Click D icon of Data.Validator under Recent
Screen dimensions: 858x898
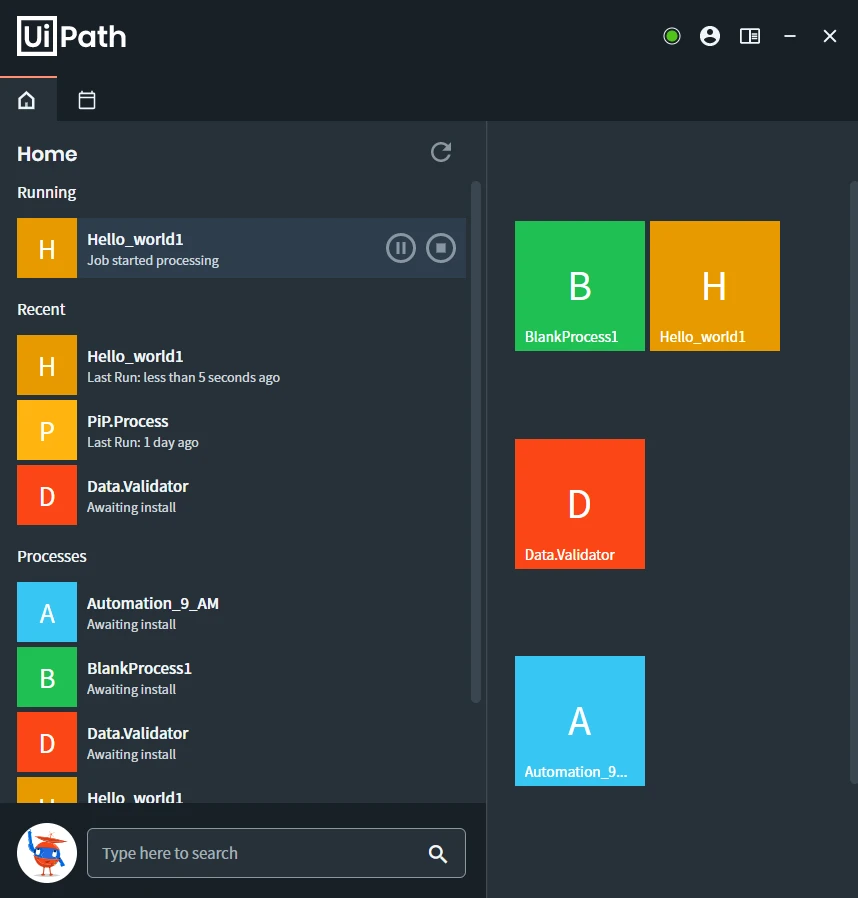[47, 495]
